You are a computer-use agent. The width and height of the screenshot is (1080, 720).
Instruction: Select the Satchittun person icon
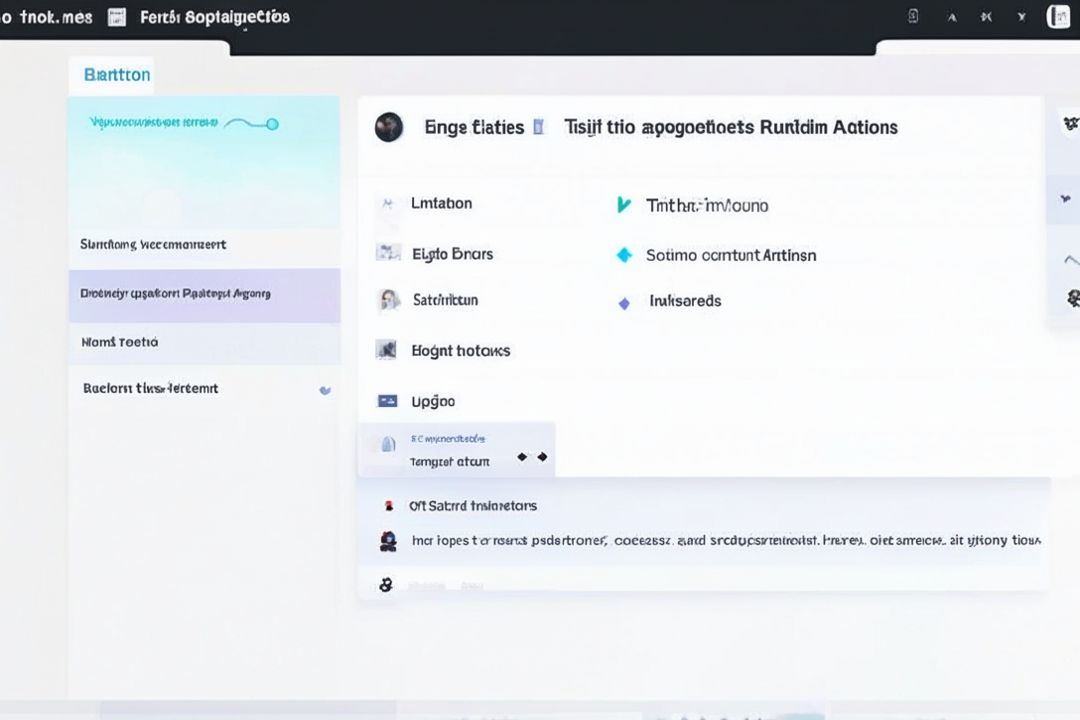pyautogui.click(x=388, y=300)
